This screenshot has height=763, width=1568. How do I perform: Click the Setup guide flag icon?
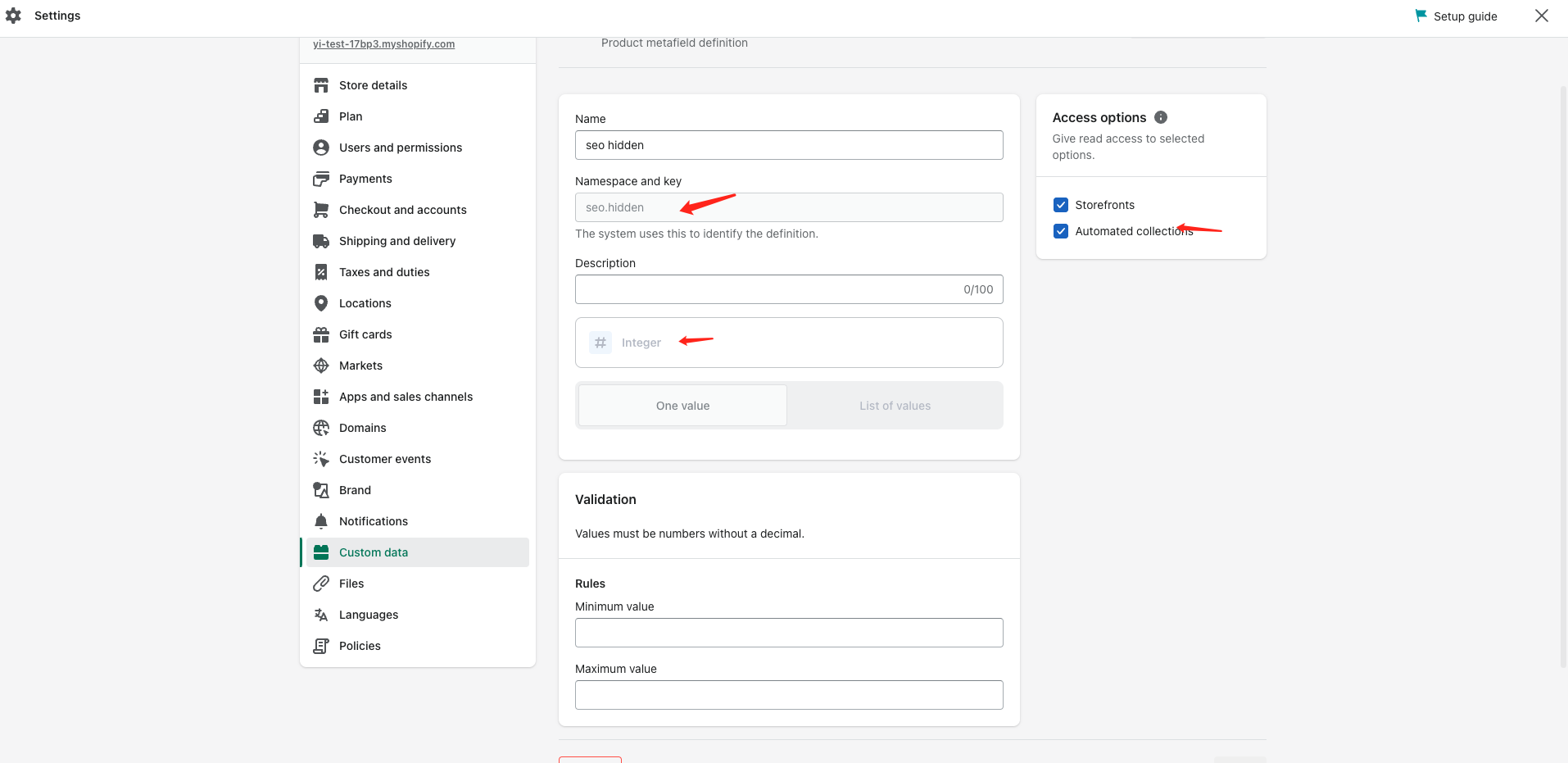1421,16
